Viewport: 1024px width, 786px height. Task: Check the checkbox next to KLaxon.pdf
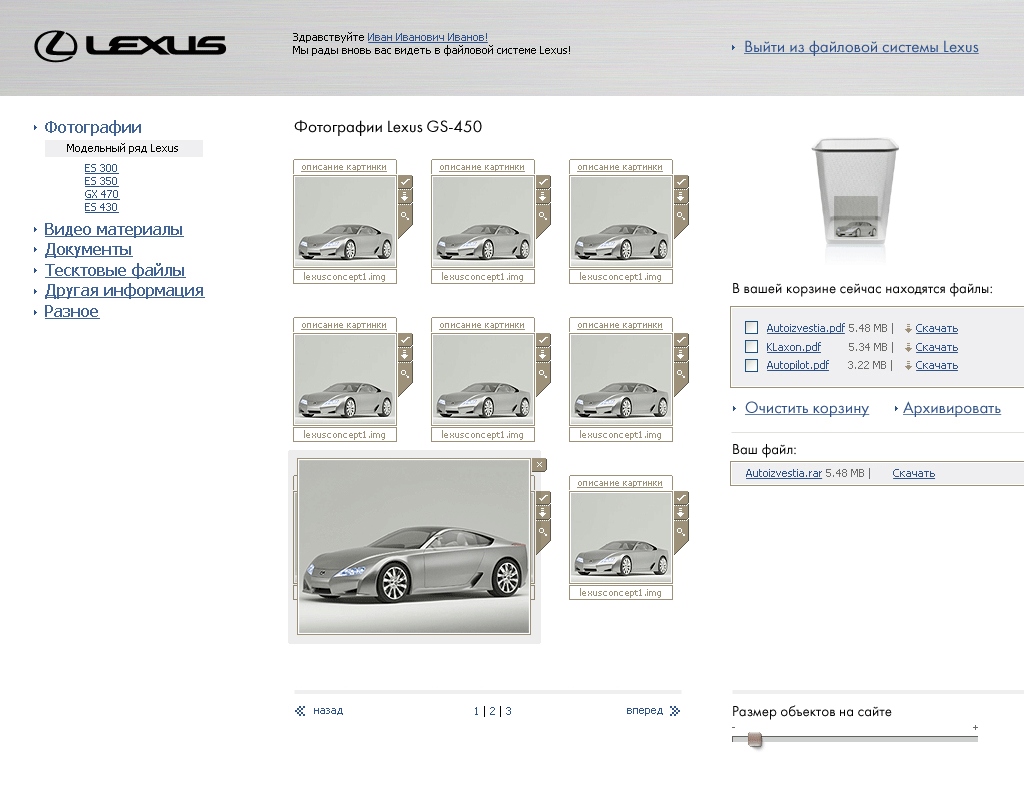(x=751, y=346)
